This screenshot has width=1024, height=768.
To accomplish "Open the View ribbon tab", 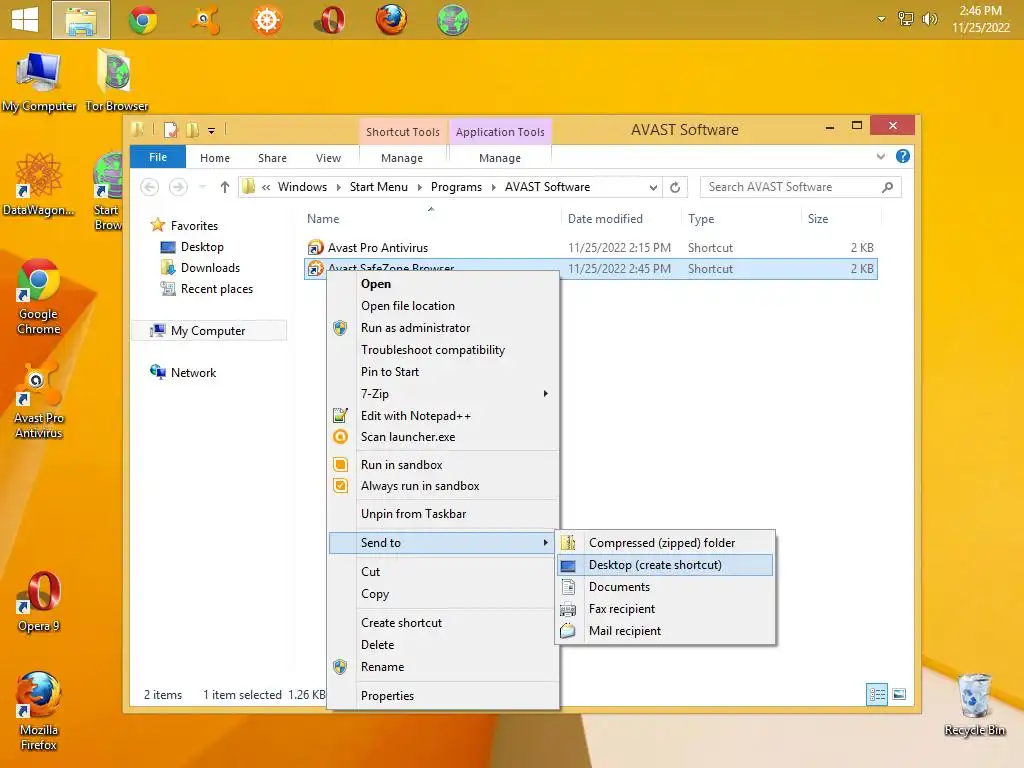I will coord(328,158).
